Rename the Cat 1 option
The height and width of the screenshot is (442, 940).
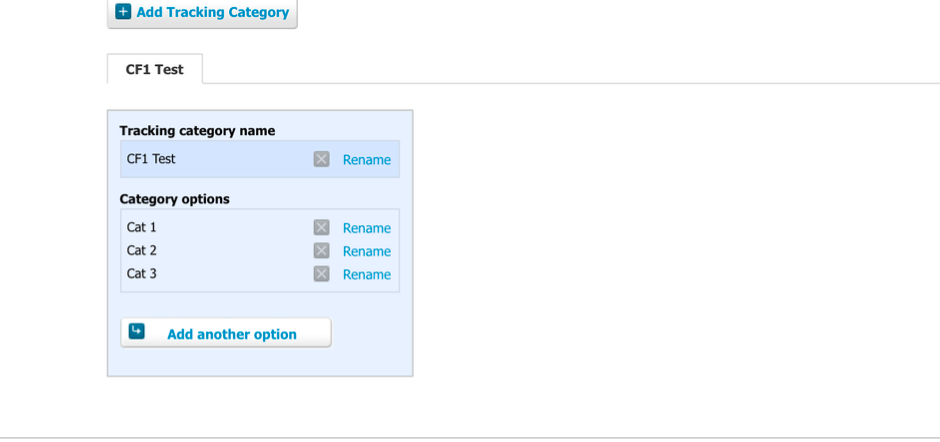coord(366,228)
